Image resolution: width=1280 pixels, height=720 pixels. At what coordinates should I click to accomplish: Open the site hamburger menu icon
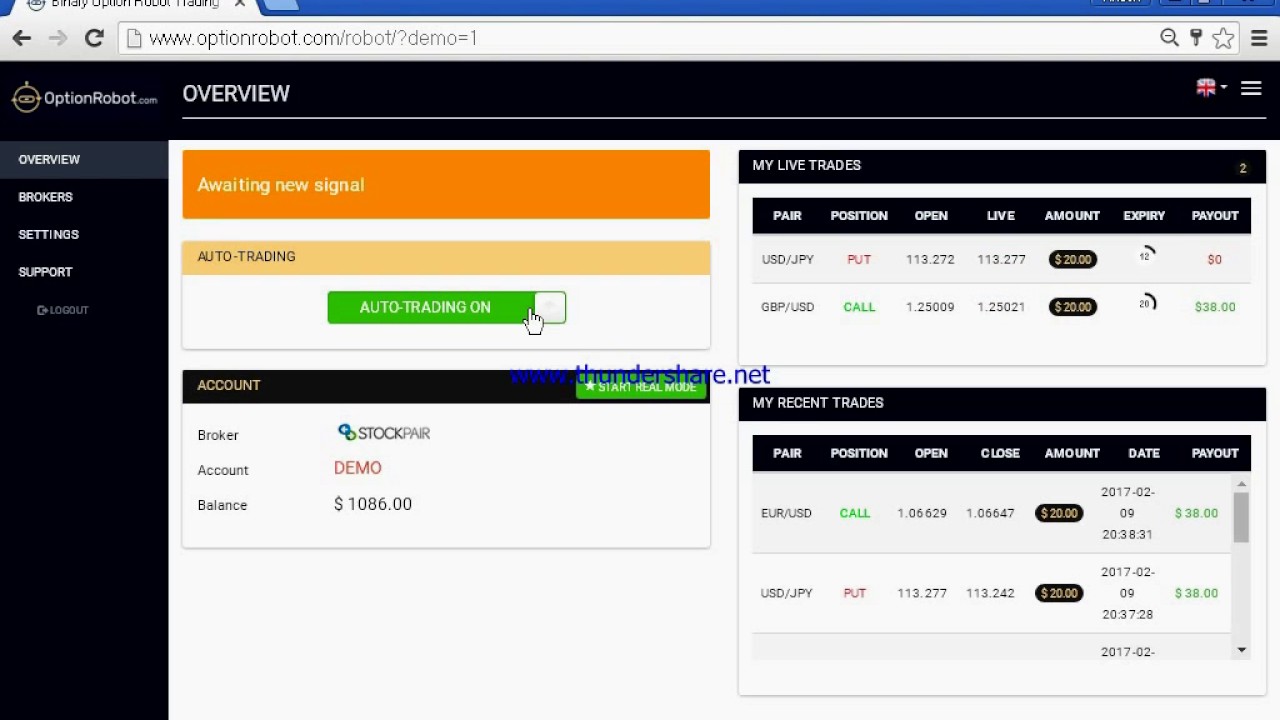(x=1251, y=89)
